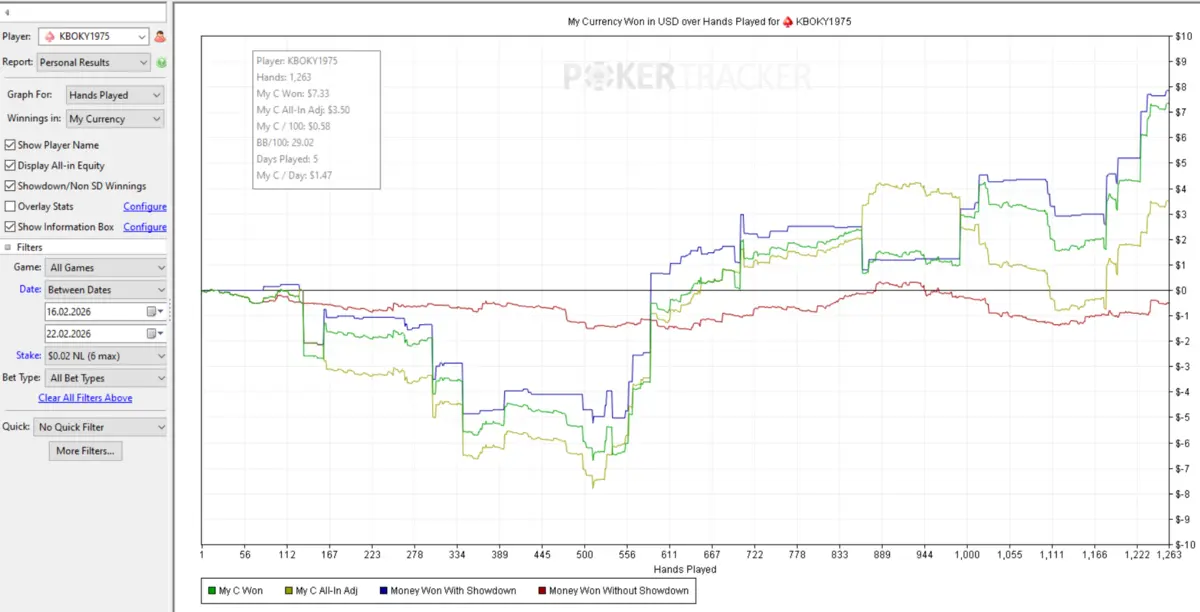1200x612 pixels.
Task: Toggle Showdown/Non SD Winnings checkbox
Action: (x=10, y=186)
